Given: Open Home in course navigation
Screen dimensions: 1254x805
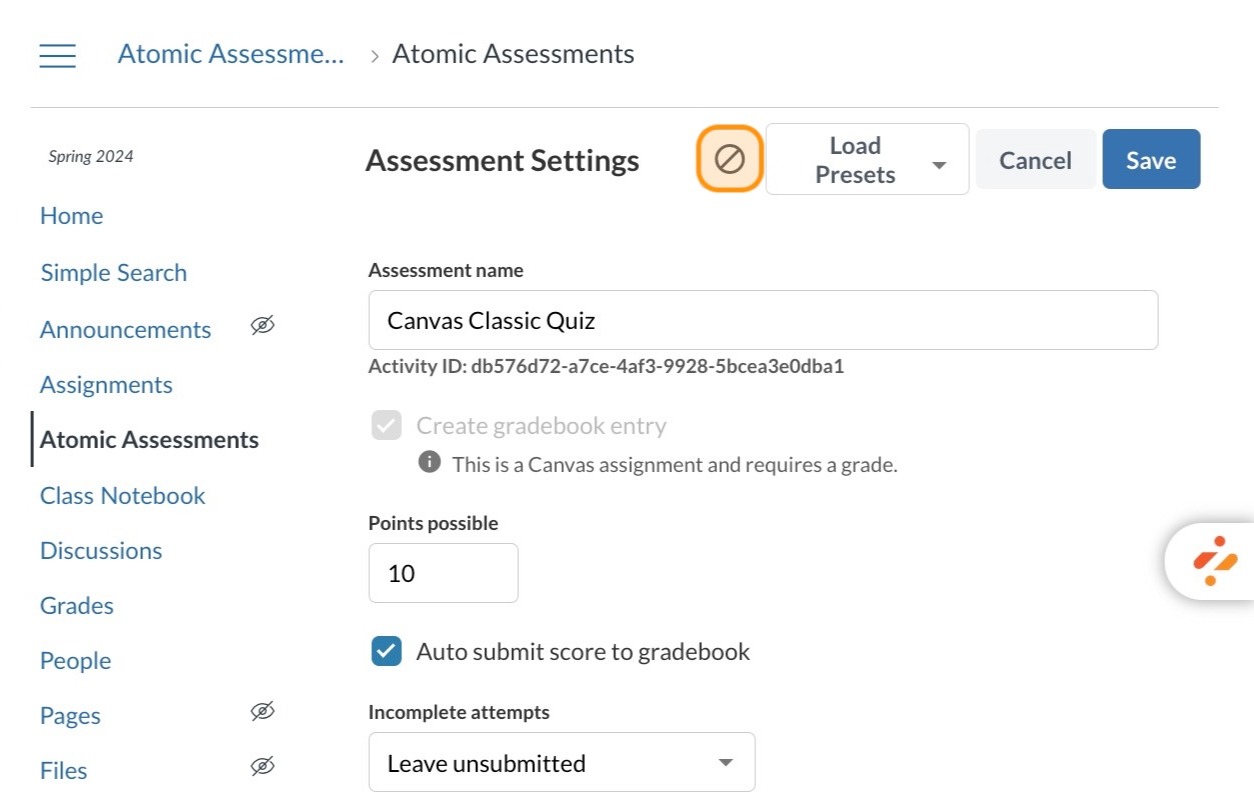Looking at the screenshot, I should click(x=71, y=216).
